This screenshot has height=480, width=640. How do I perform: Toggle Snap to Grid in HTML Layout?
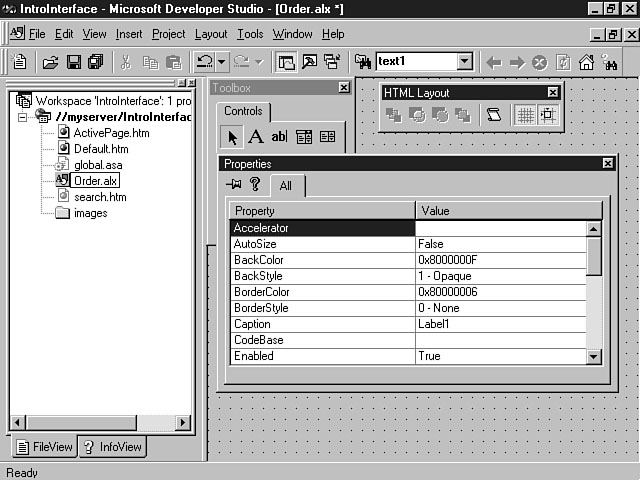tap(547, 115)
